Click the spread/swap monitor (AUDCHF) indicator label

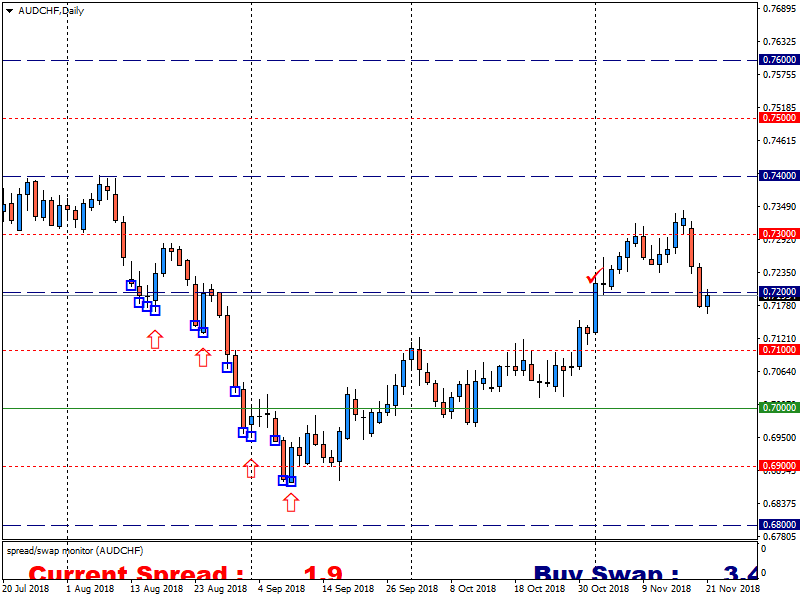(75, 551)
